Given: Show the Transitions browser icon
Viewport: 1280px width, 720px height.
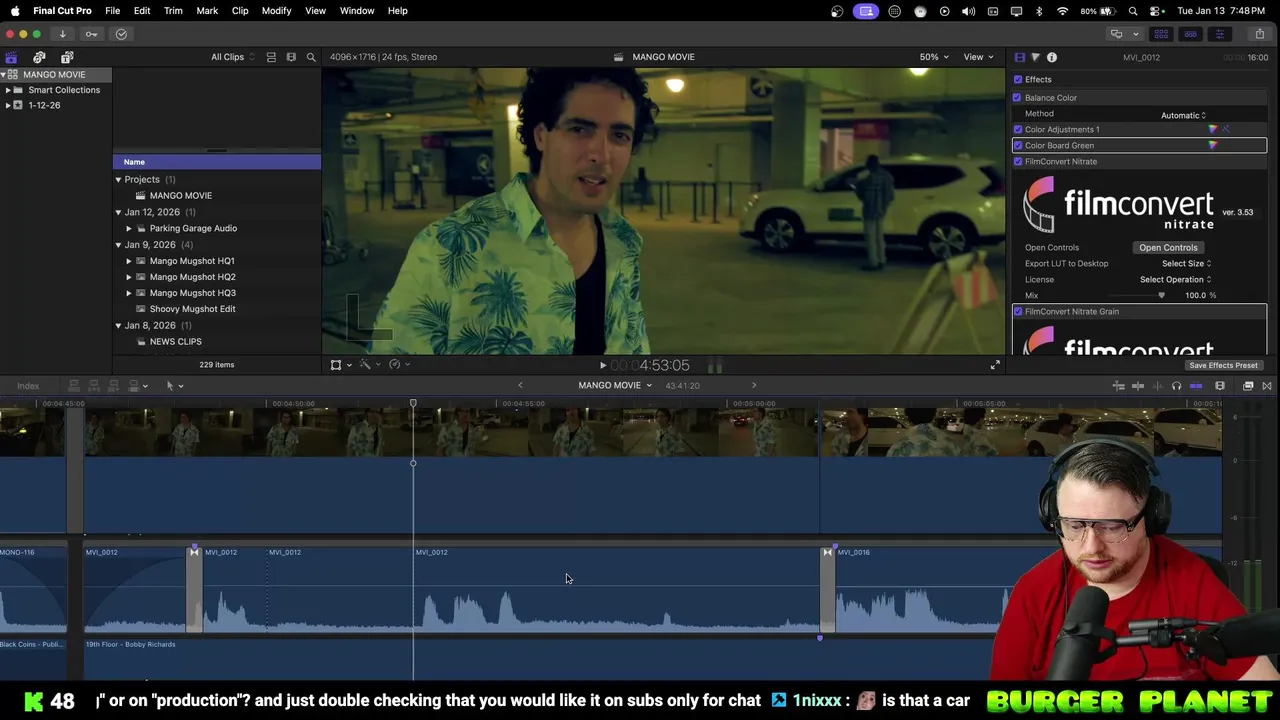Looking at the screenshot, I should point(1267,386).
